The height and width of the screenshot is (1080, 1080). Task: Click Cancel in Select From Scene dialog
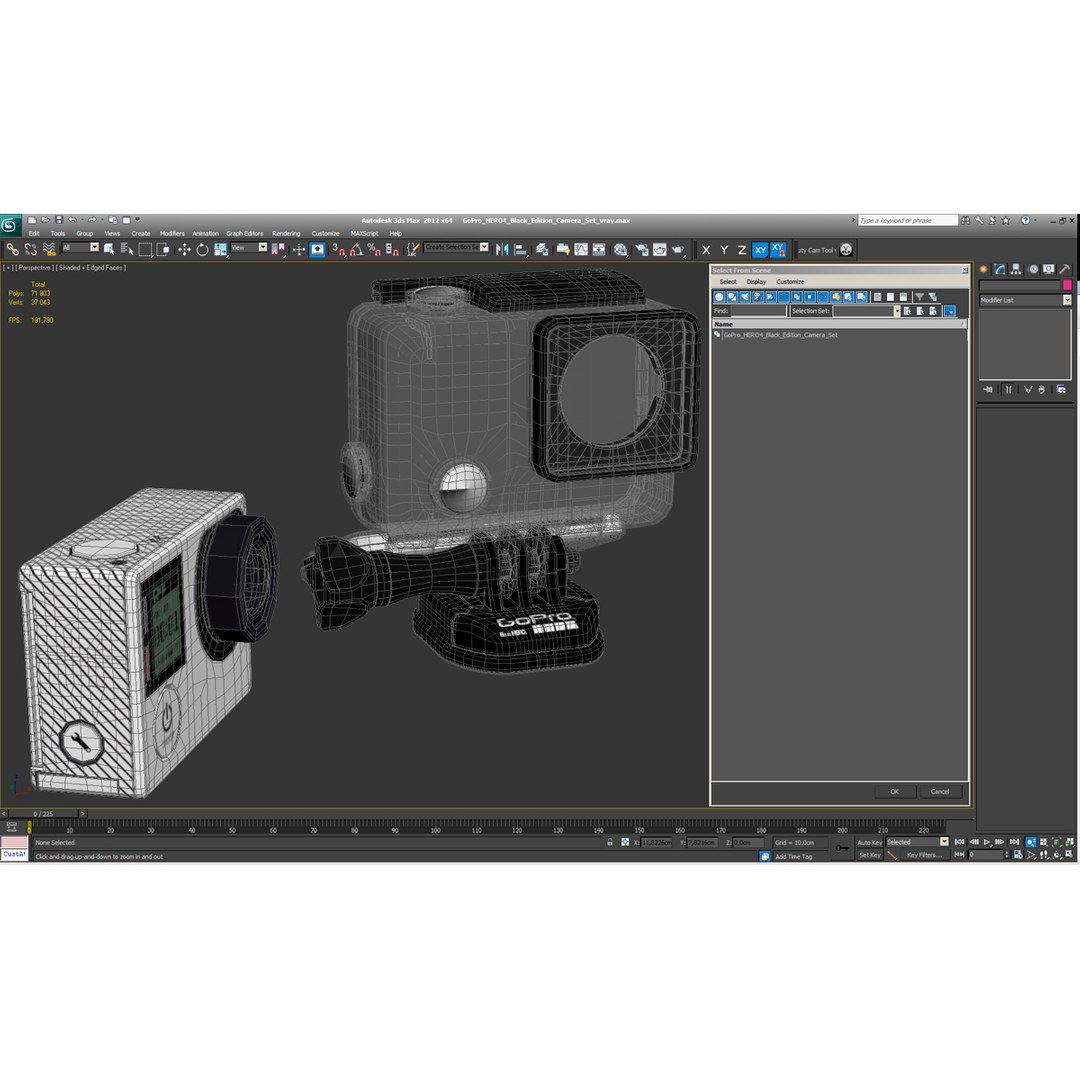939,791
